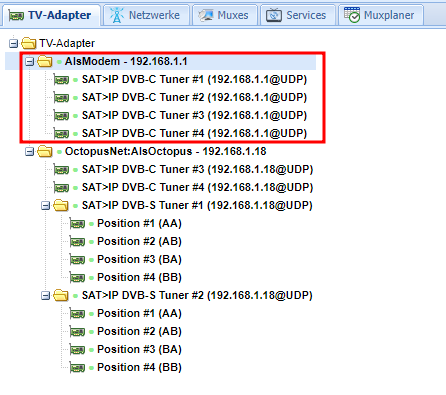Select 'SAT>IP DVB-C Tuner #4 (192.168.1.18@UDP)'
This screenshot has width=446, height=395.
click(x=198, y=188)
